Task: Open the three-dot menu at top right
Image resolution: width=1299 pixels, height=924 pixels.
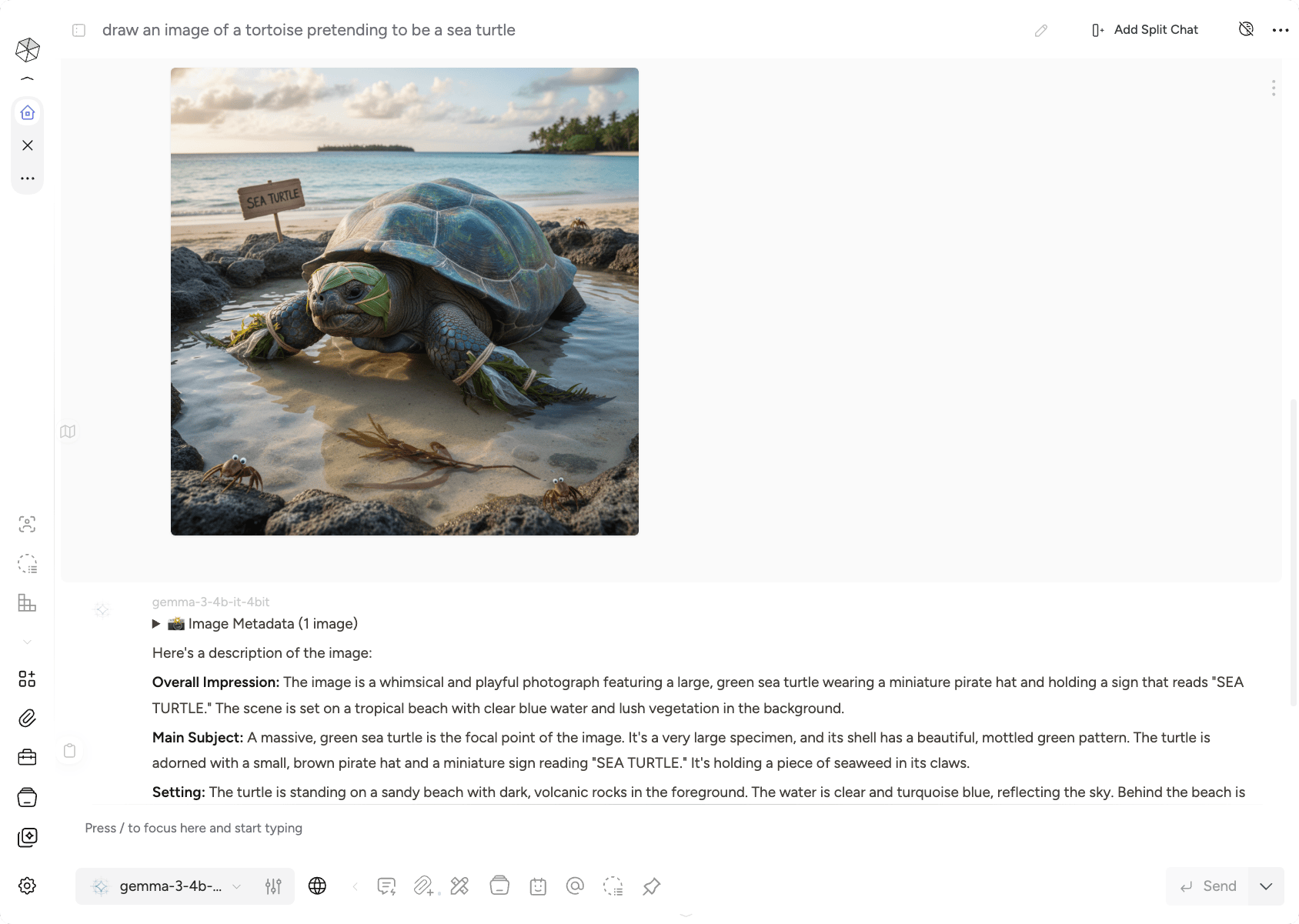Action: tap(1281, 30)
